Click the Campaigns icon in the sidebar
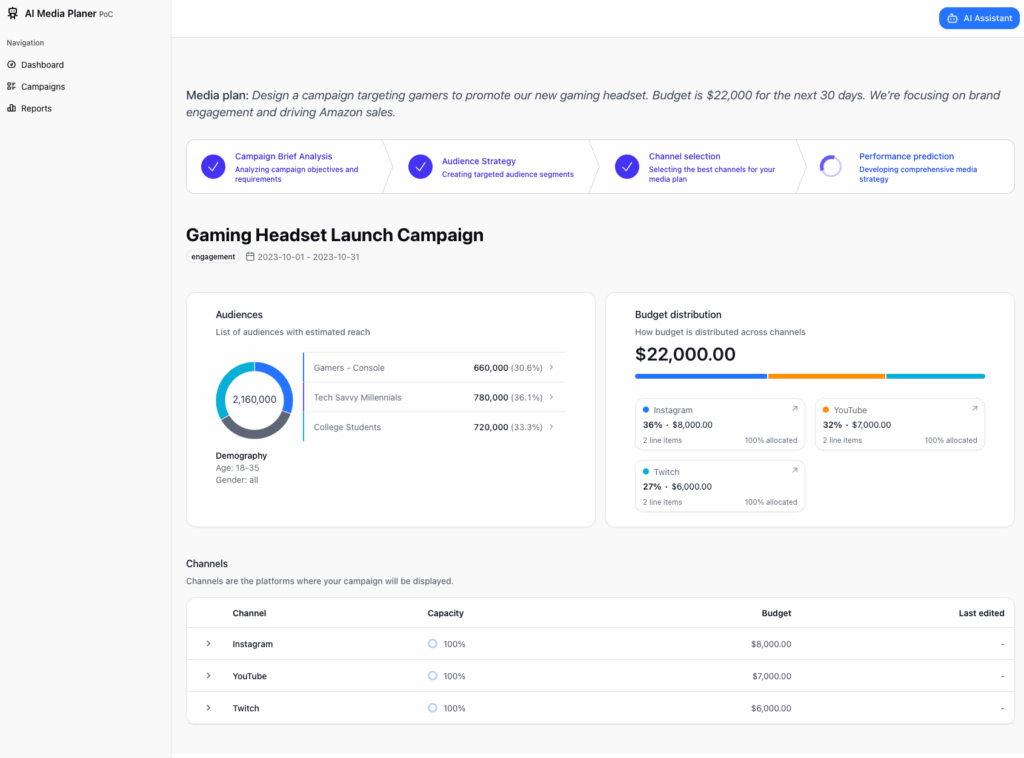 tap(13, 86)
